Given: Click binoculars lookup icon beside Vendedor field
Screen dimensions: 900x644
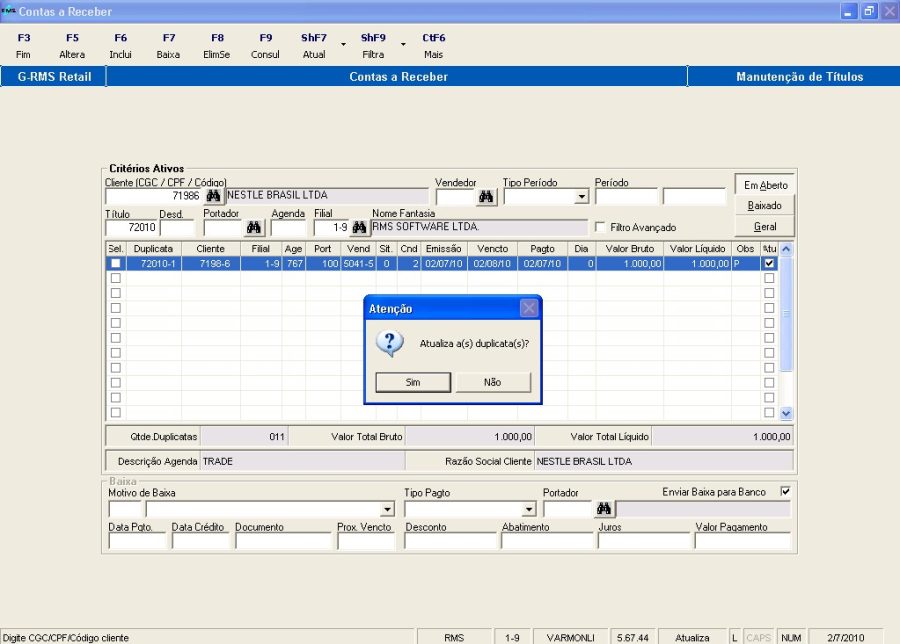Looking at the screenshot, I should [x=487, y=196].
